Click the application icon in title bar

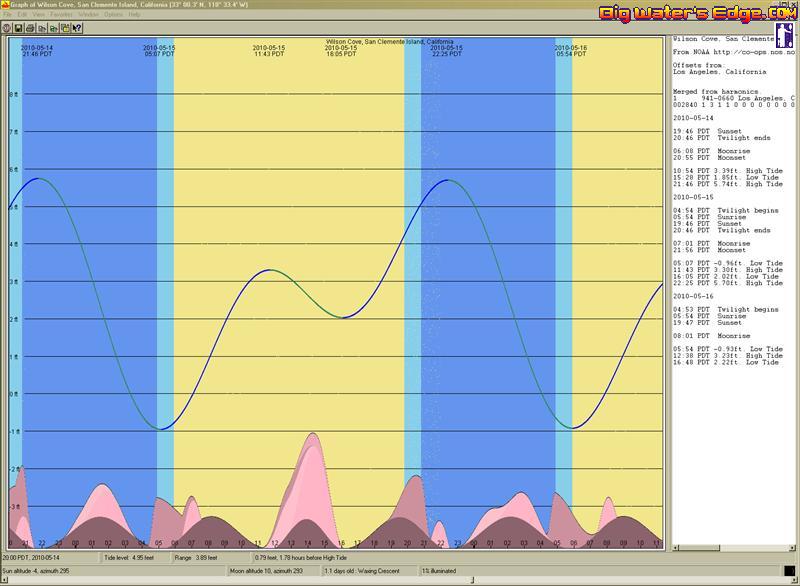5,5
